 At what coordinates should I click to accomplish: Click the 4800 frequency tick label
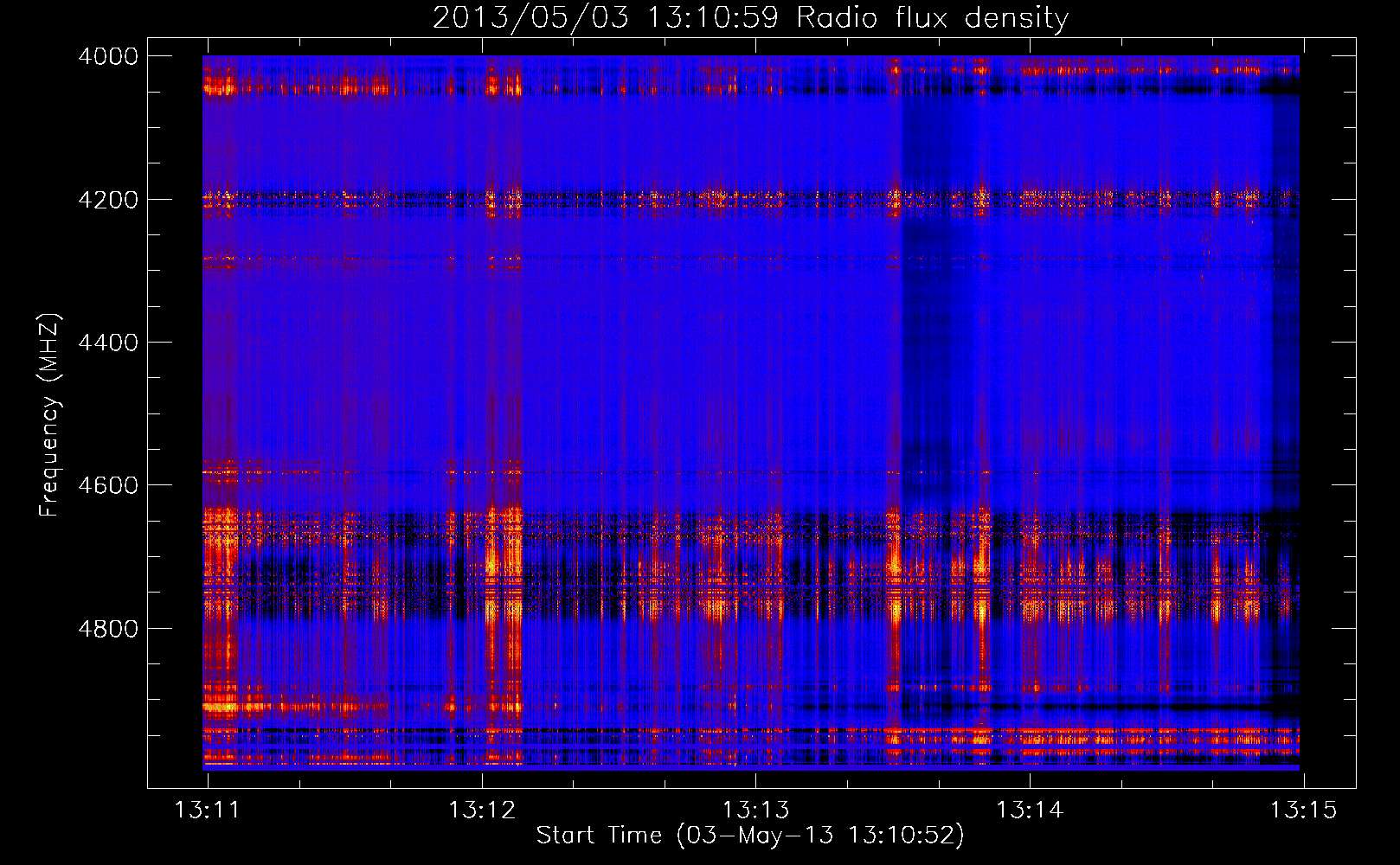tap(108, 629)
